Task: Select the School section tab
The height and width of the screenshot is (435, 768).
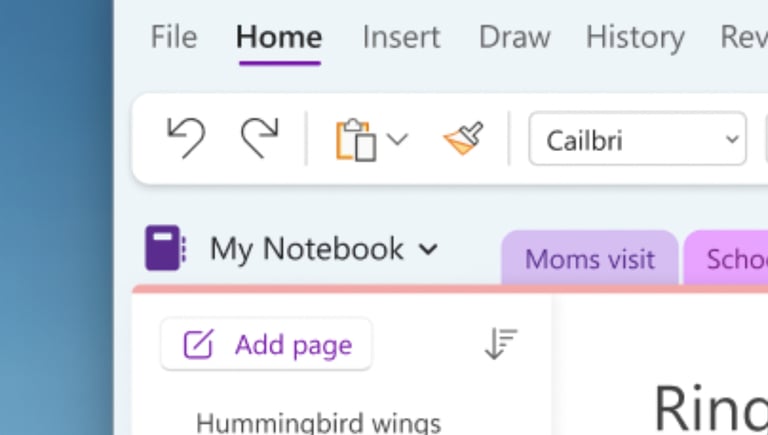Action: pyautogui.click(x=726, y=258)
